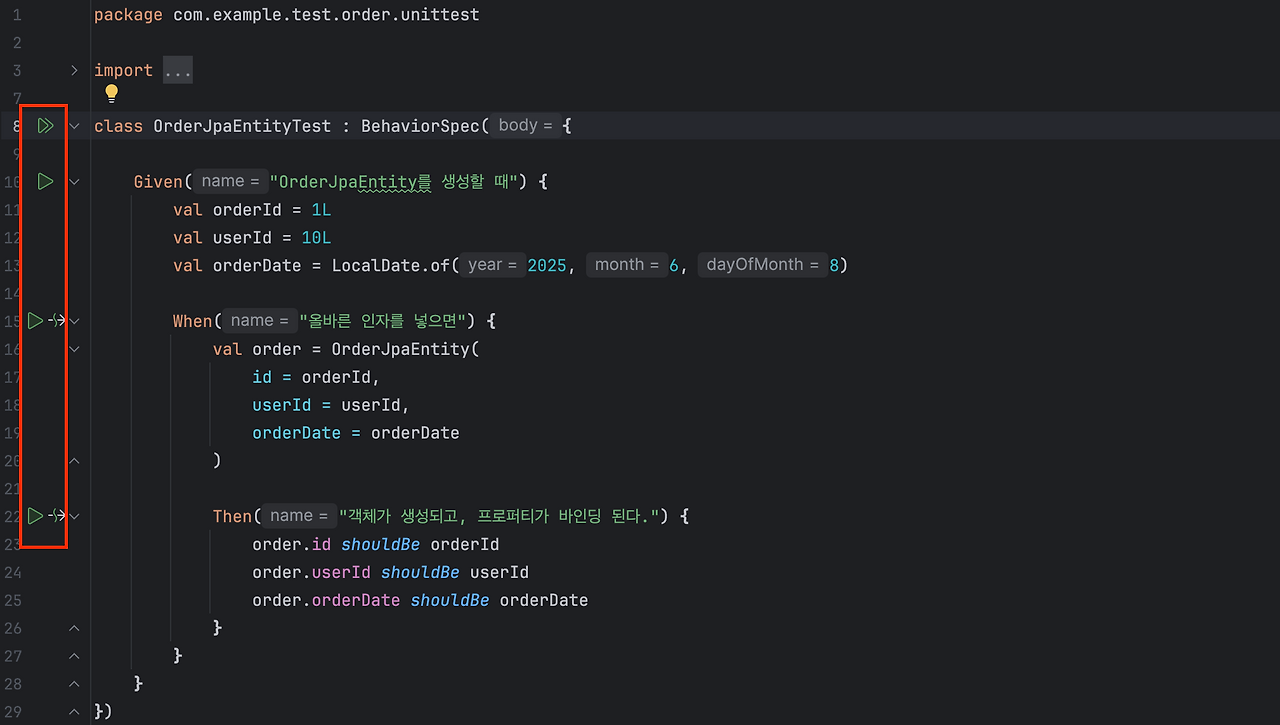
Task: Click the 'month =' inlay hint
Action: click(627, 265)
